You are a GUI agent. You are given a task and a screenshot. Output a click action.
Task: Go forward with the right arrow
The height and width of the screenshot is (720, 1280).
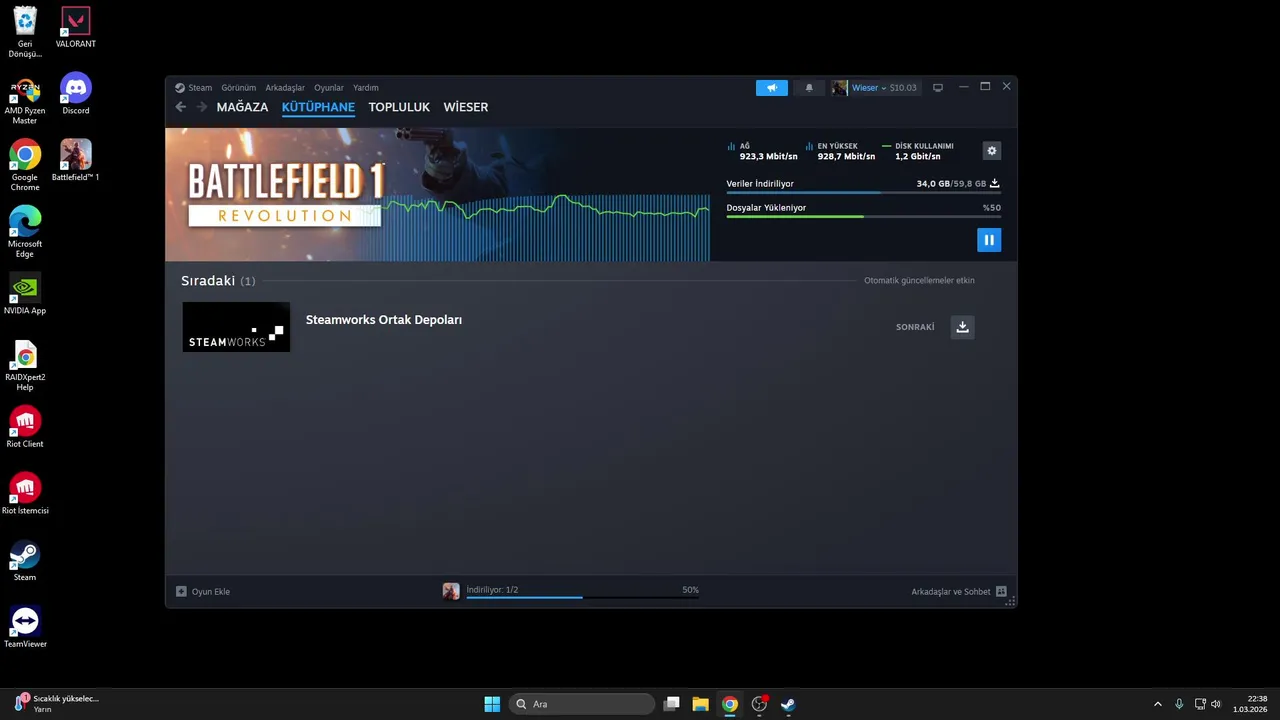click(202, 107)
